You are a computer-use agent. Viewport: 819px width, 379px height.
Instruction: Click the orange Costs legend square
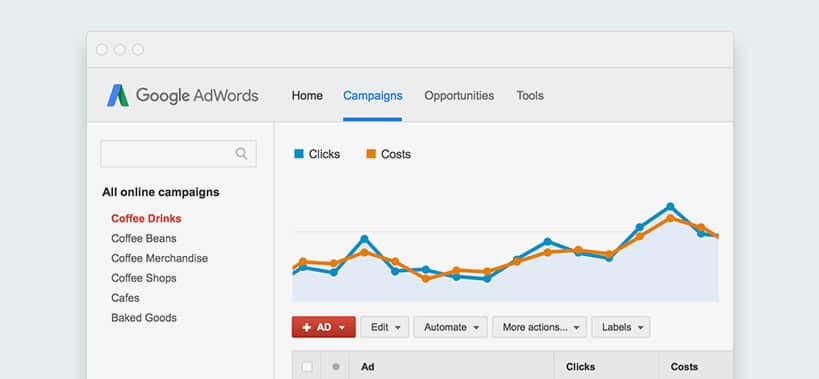[x=371, y=154]
